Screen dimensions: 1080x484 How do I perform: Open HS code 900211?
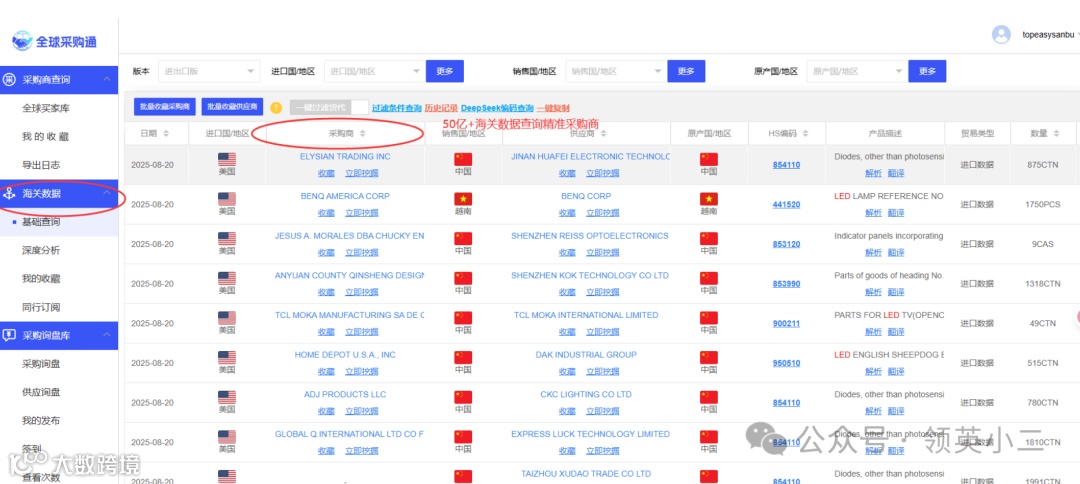786,324
